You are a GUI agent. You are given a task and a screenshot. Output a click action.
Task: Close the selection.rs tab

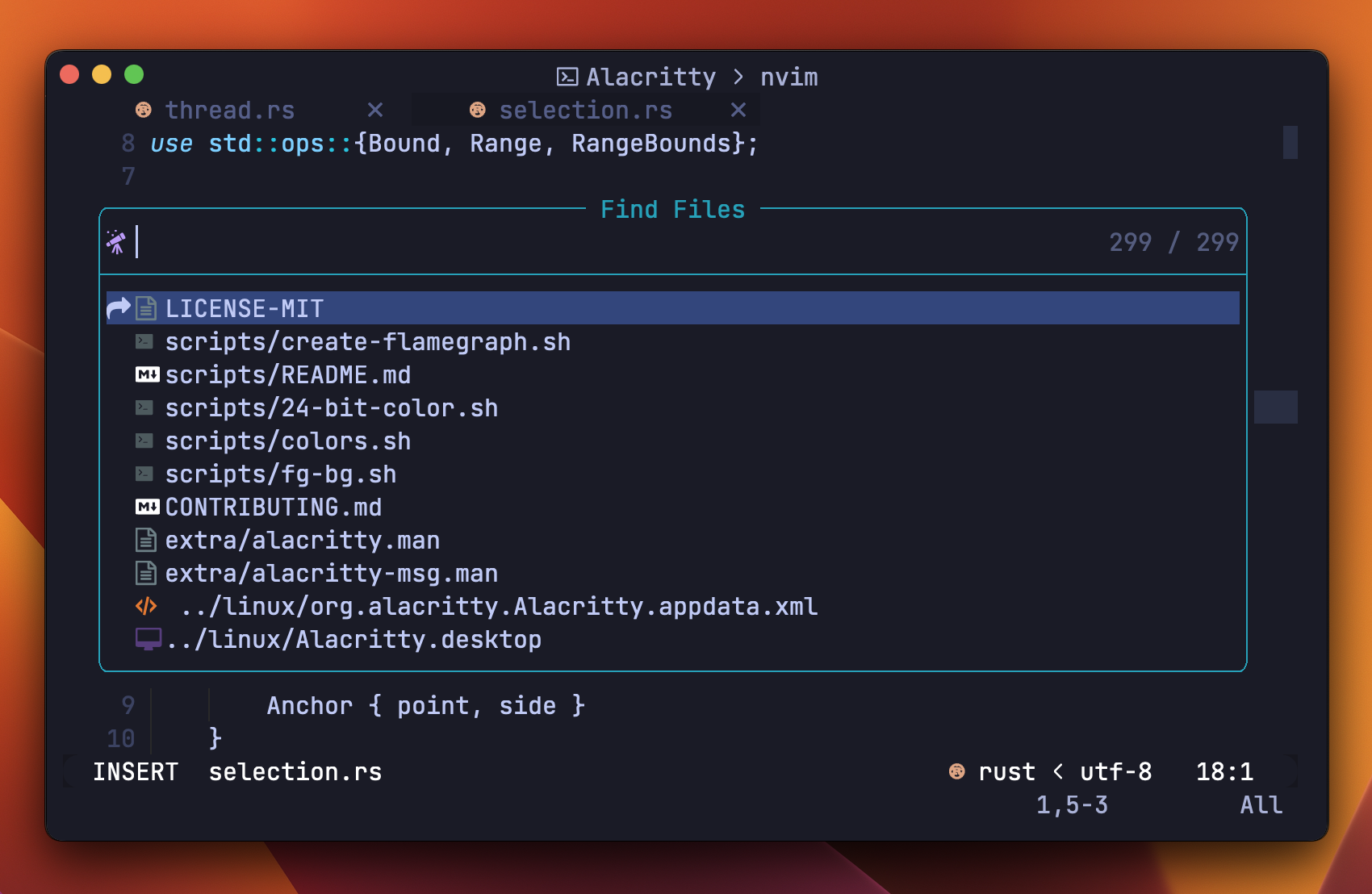point(738,110)
